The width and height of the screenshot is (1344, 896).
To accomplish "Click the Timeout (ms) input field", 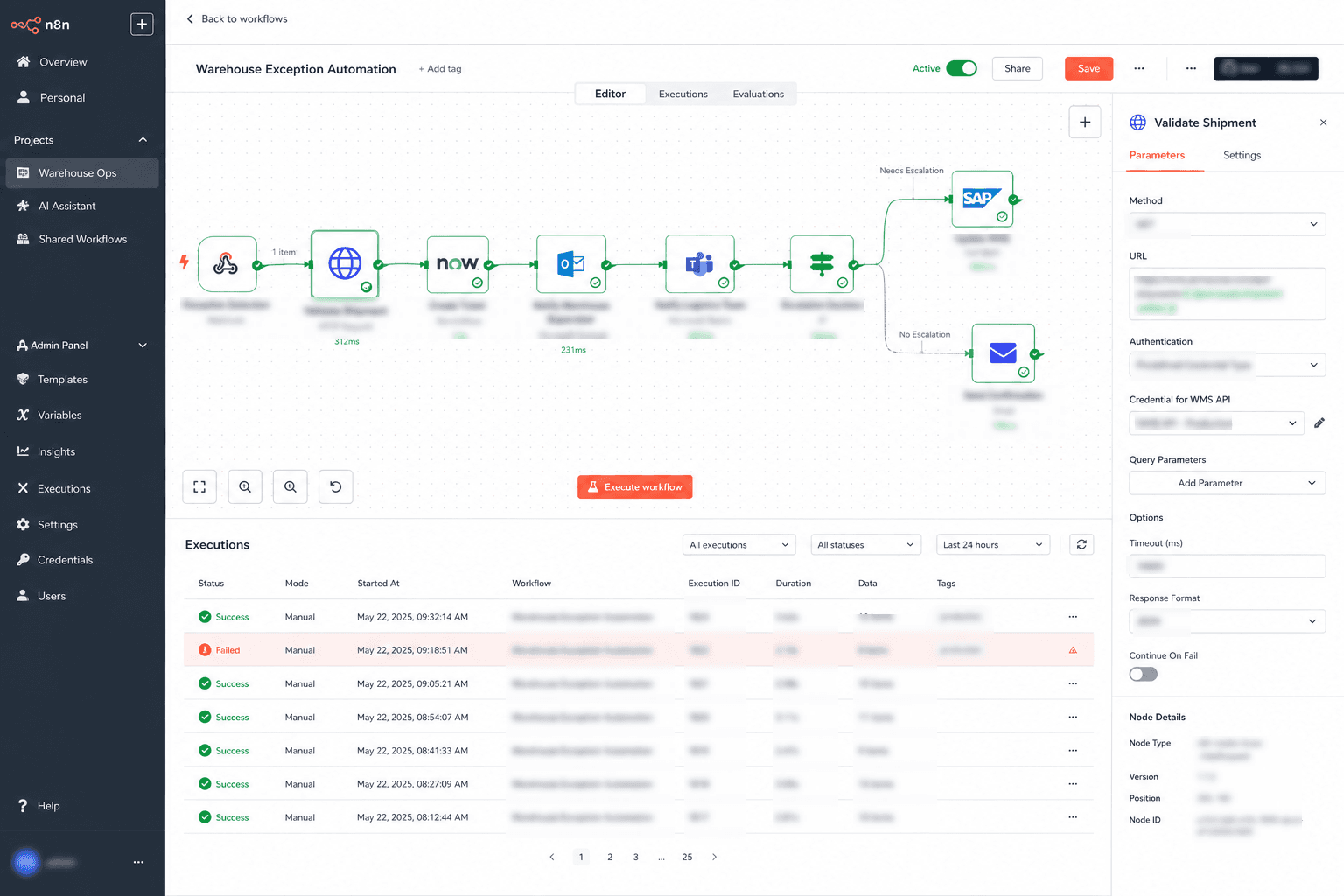I will click(1227, 566).
